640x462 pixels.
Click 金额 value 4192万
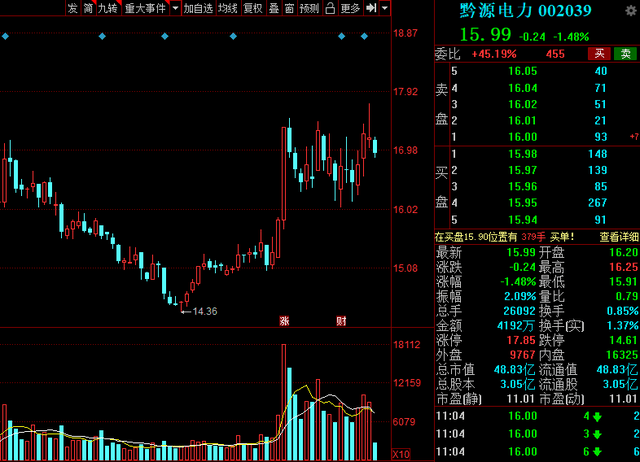tap(516, 326)
